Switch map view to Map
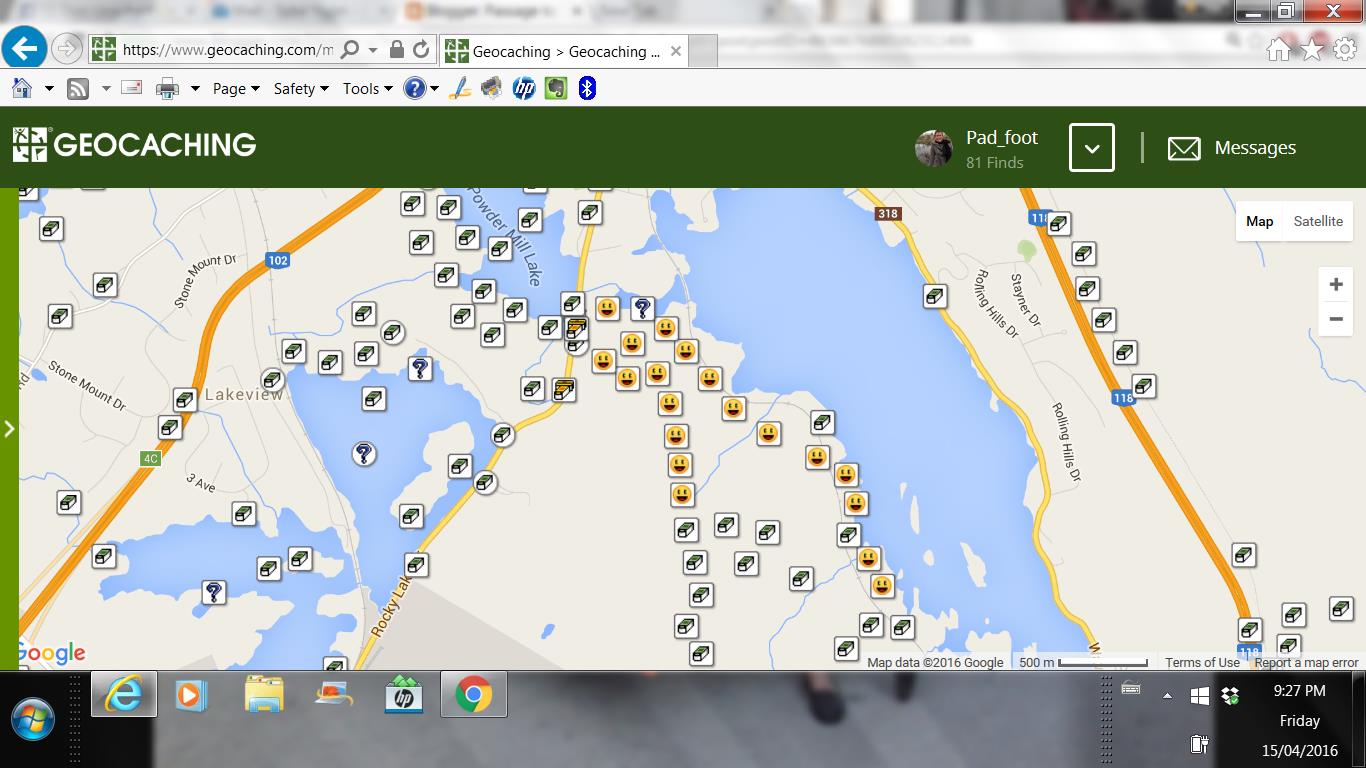Viewport: 1366px width, 768px height. coord(1259,221)
